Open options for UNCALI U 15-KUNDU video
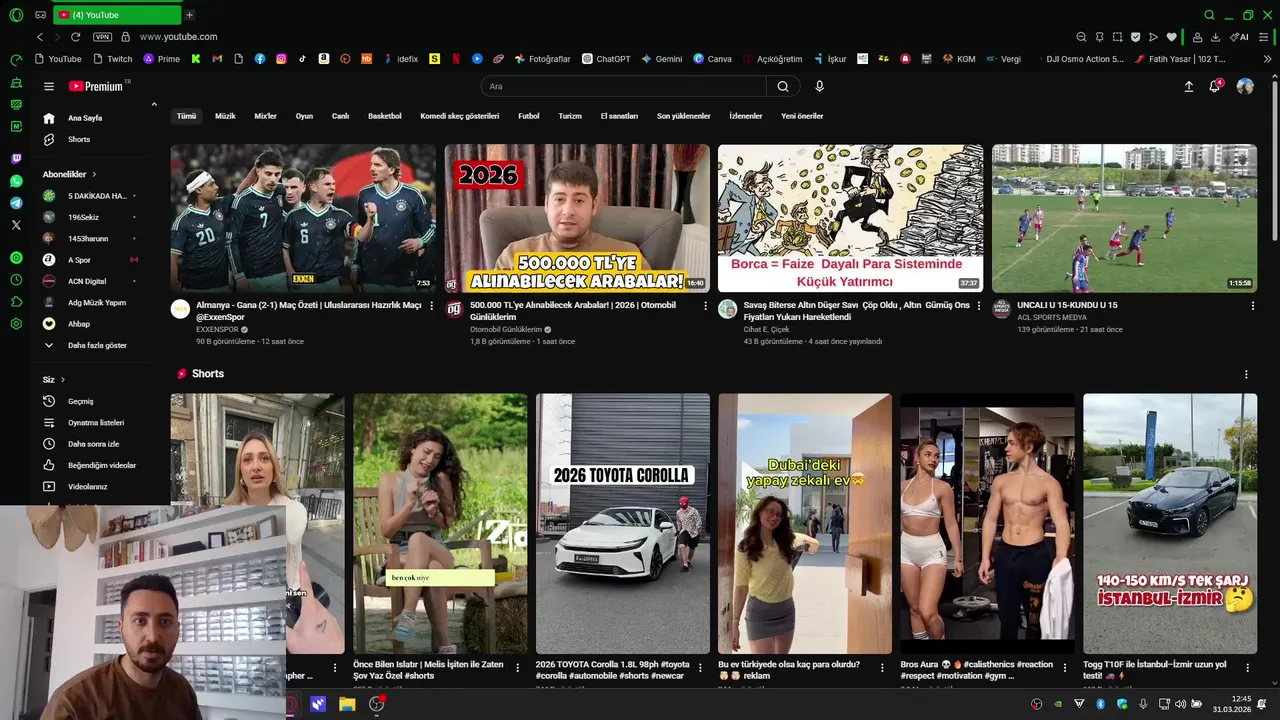 pos(1252,306)
